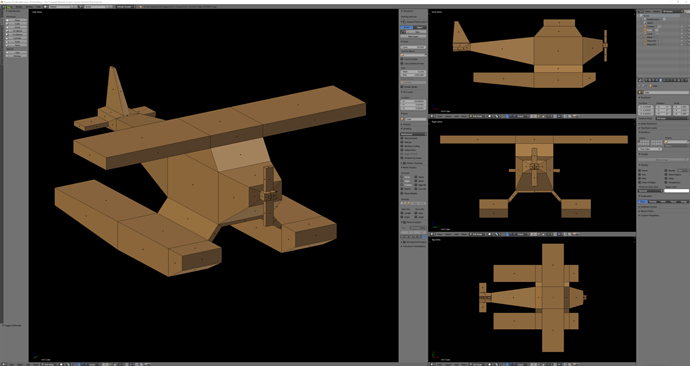Open the screen layout browse icon
The height and width of the screenshot is (366, 690).
[x=45, y=7]
